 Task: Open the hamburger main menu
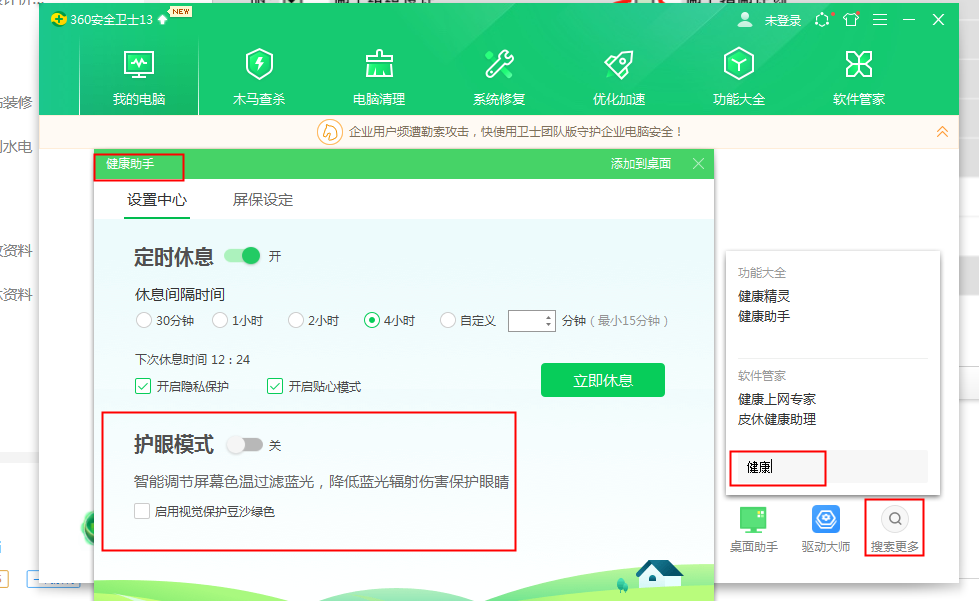pyautogui.click(x=880, y=20)
